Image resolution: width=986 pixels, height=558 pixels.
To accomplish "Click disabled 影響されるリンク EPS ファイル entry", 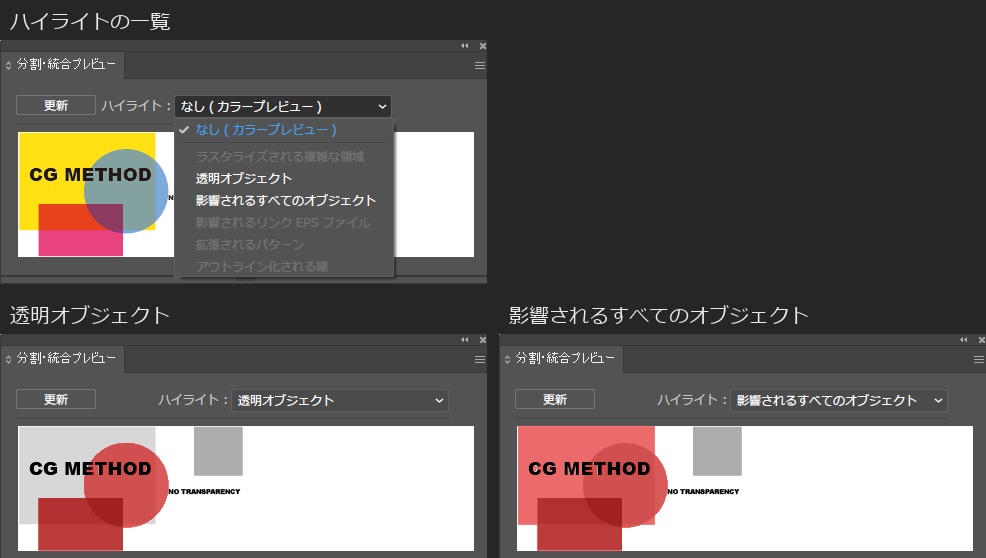I will [284, 223].
